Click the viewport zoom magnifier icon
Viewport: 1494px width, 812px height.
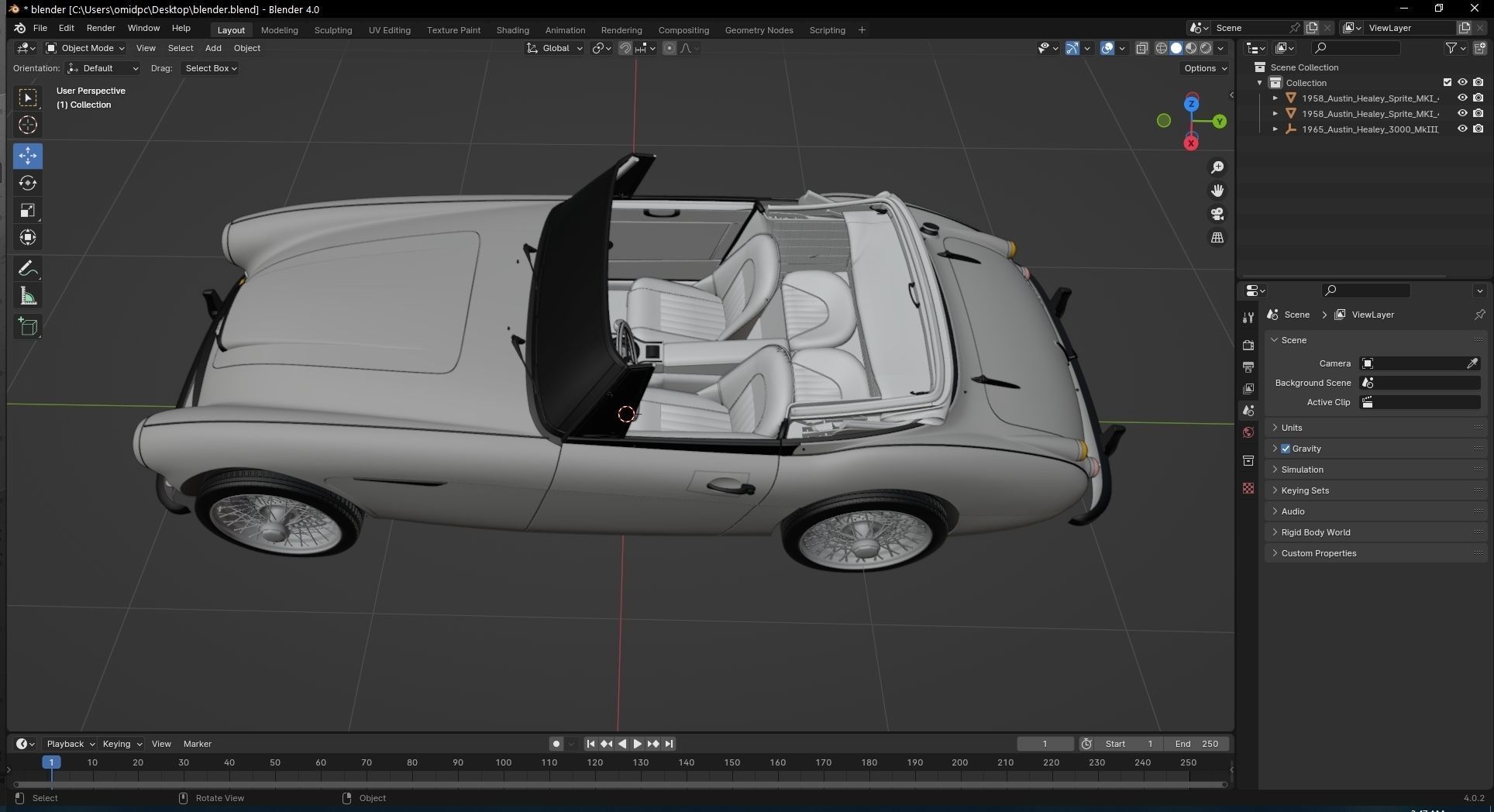click(1217, 167)
